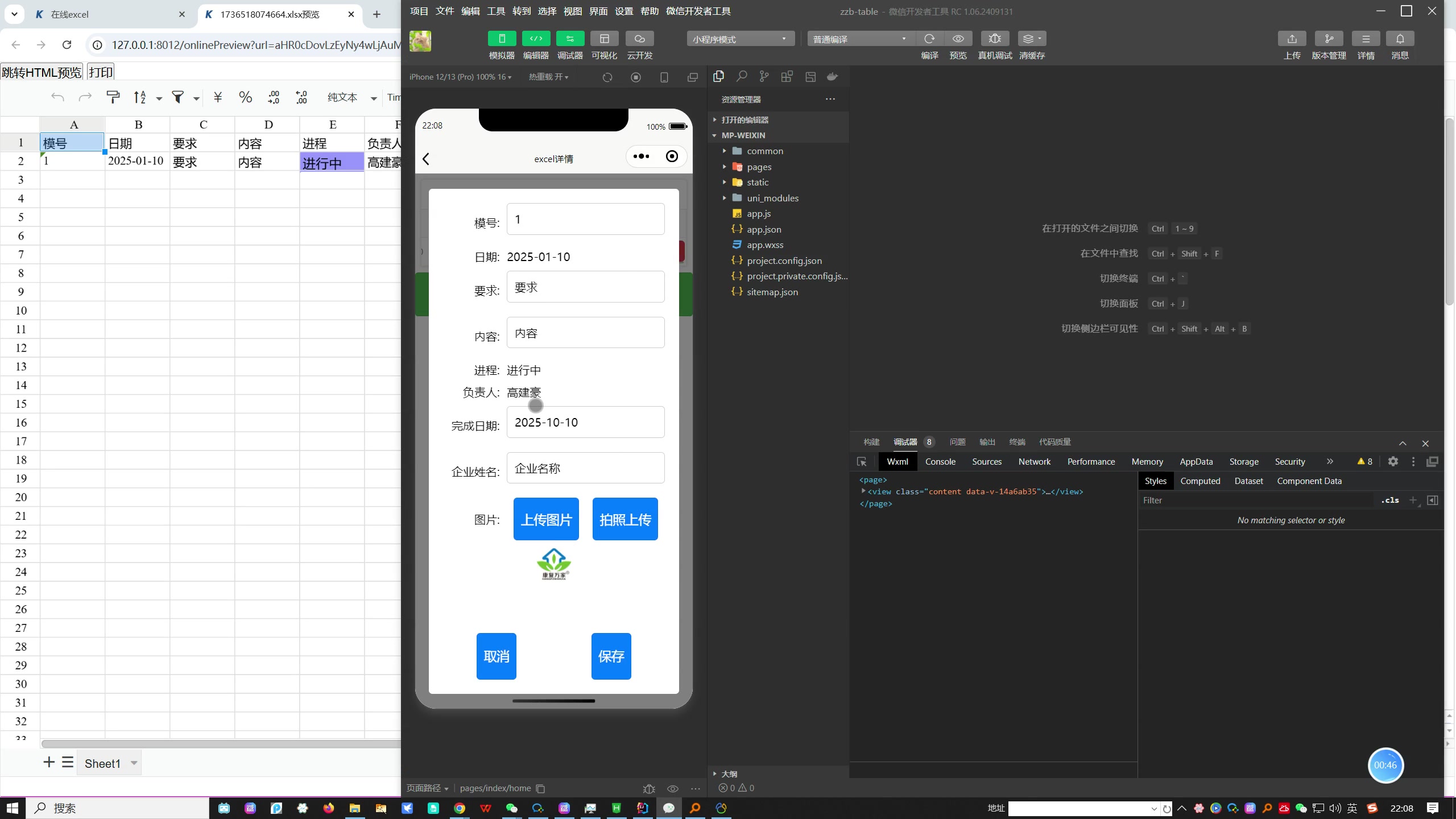
Task: Open the iPhone 12/13 (Pro) device dropdown
Action: coord(460,77)
